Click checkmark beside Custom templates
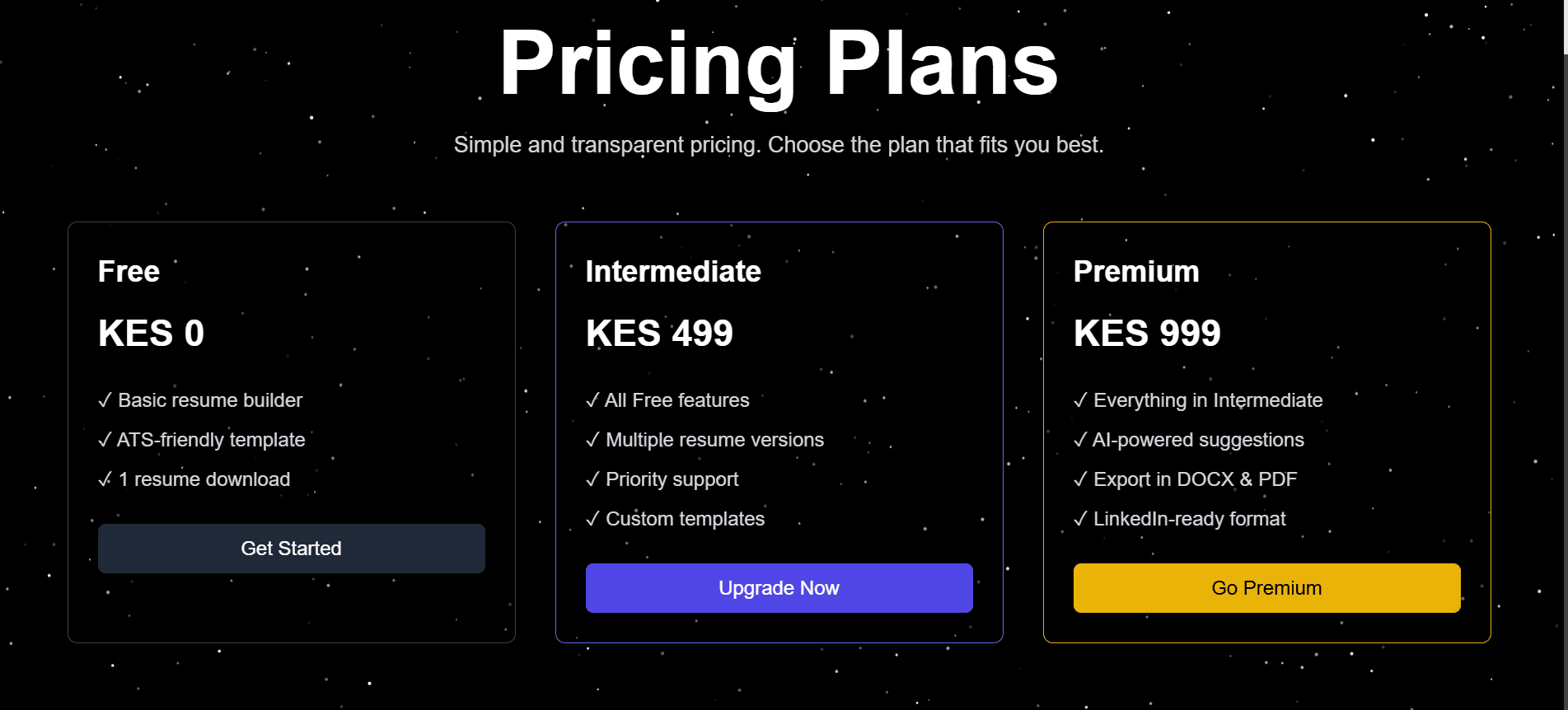 592,520
